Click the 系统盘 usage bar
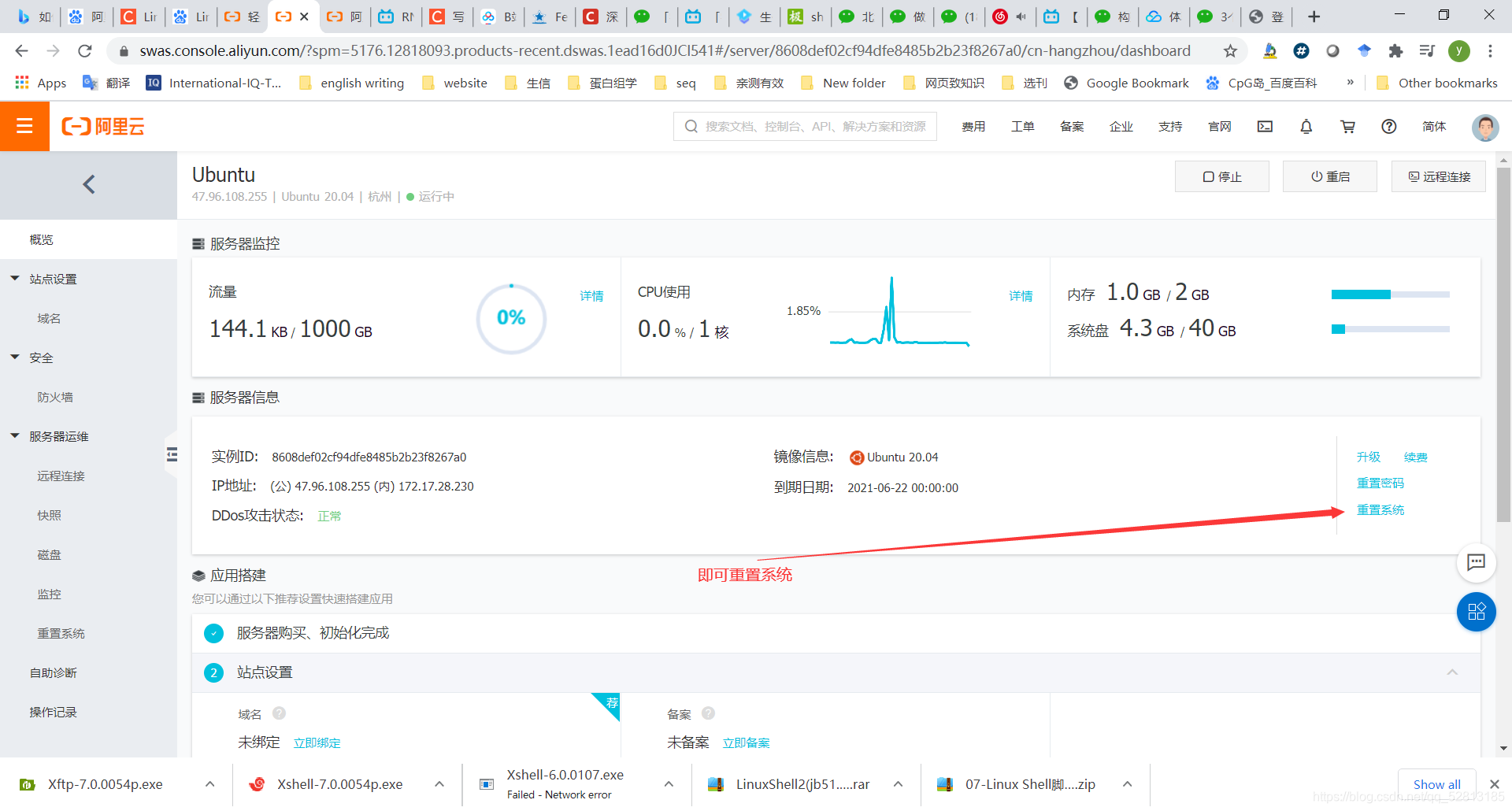 tap(1390, 329)
